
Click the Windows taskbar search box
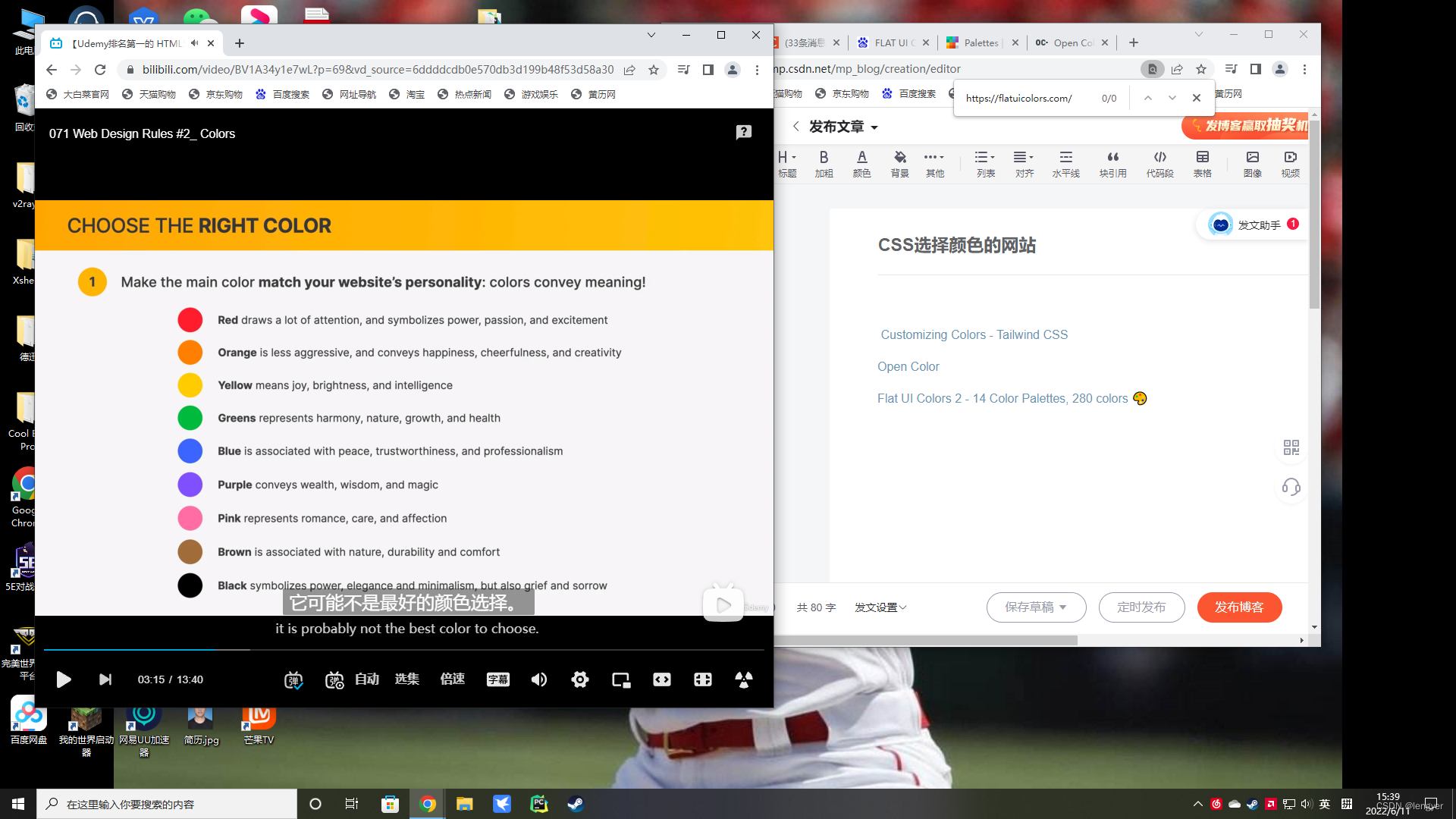[167, 804]
